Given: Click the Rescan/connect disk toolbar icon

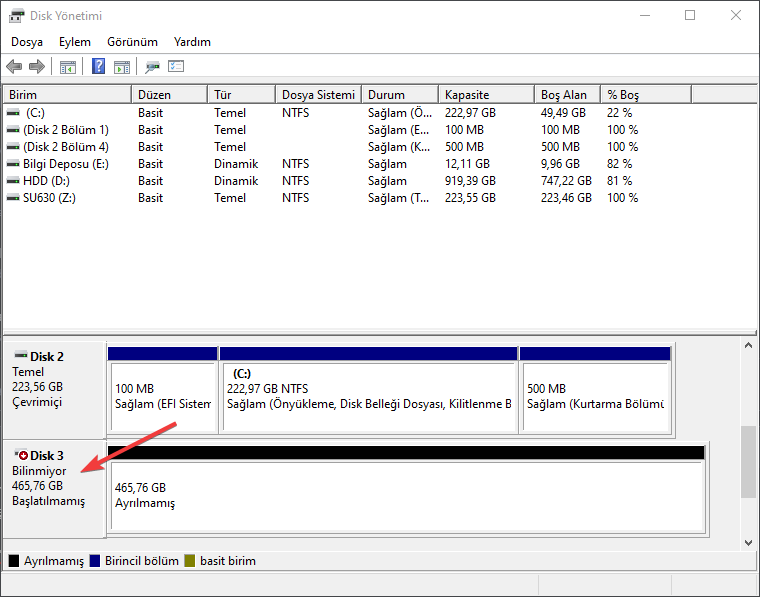Looking at the screenshot, I should click(152, 67).
